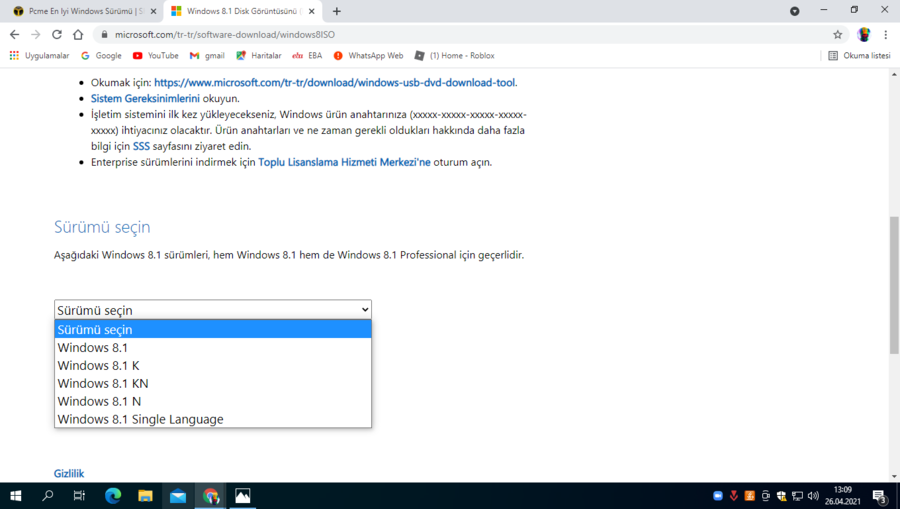Open the taskbar clock showing 13:09
The height and width of the screenshot is (509, 900).
pyautogui.click(x=843, y=496)
